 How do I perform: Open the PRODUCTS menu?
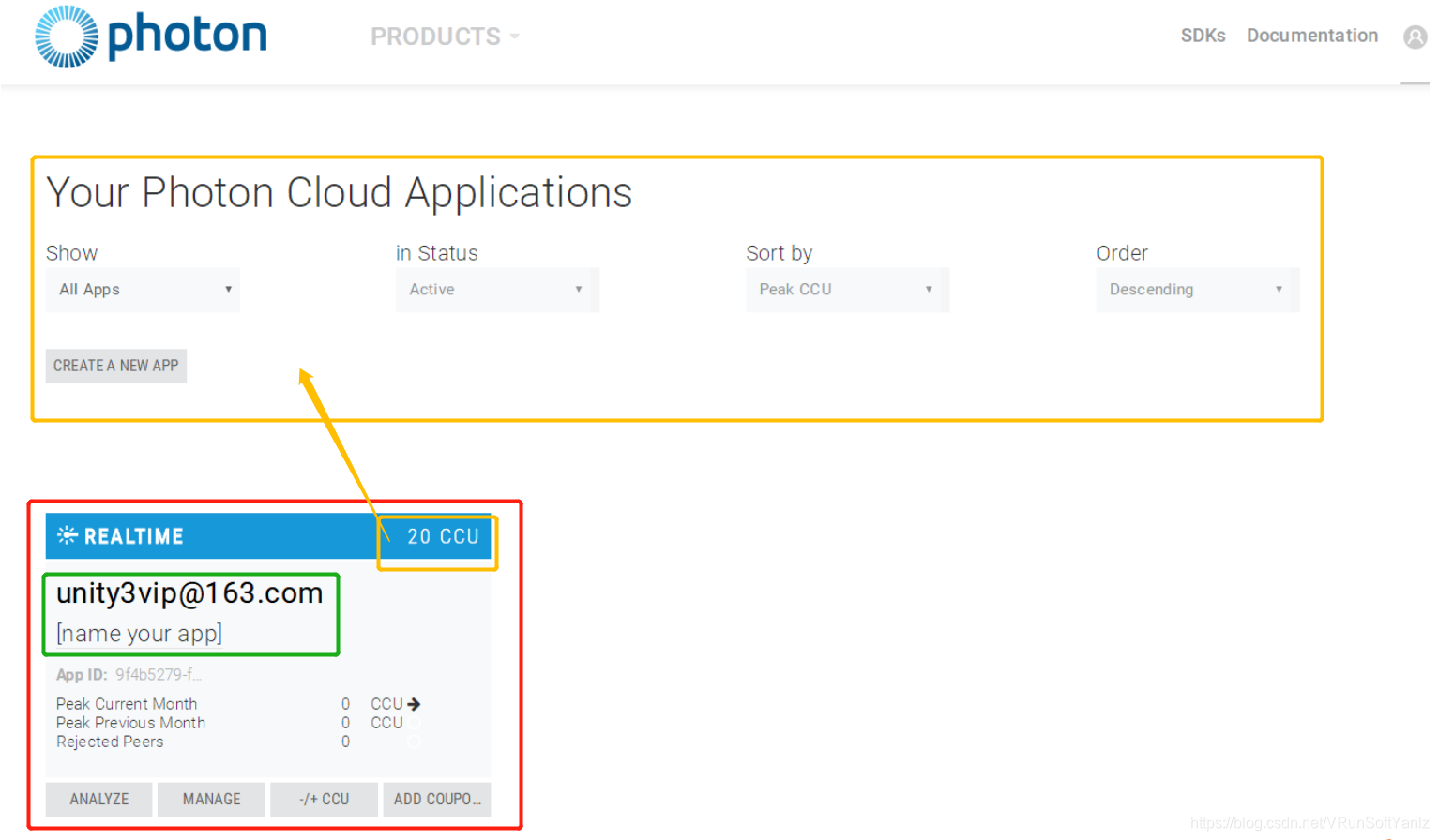[x=445, y=37]
